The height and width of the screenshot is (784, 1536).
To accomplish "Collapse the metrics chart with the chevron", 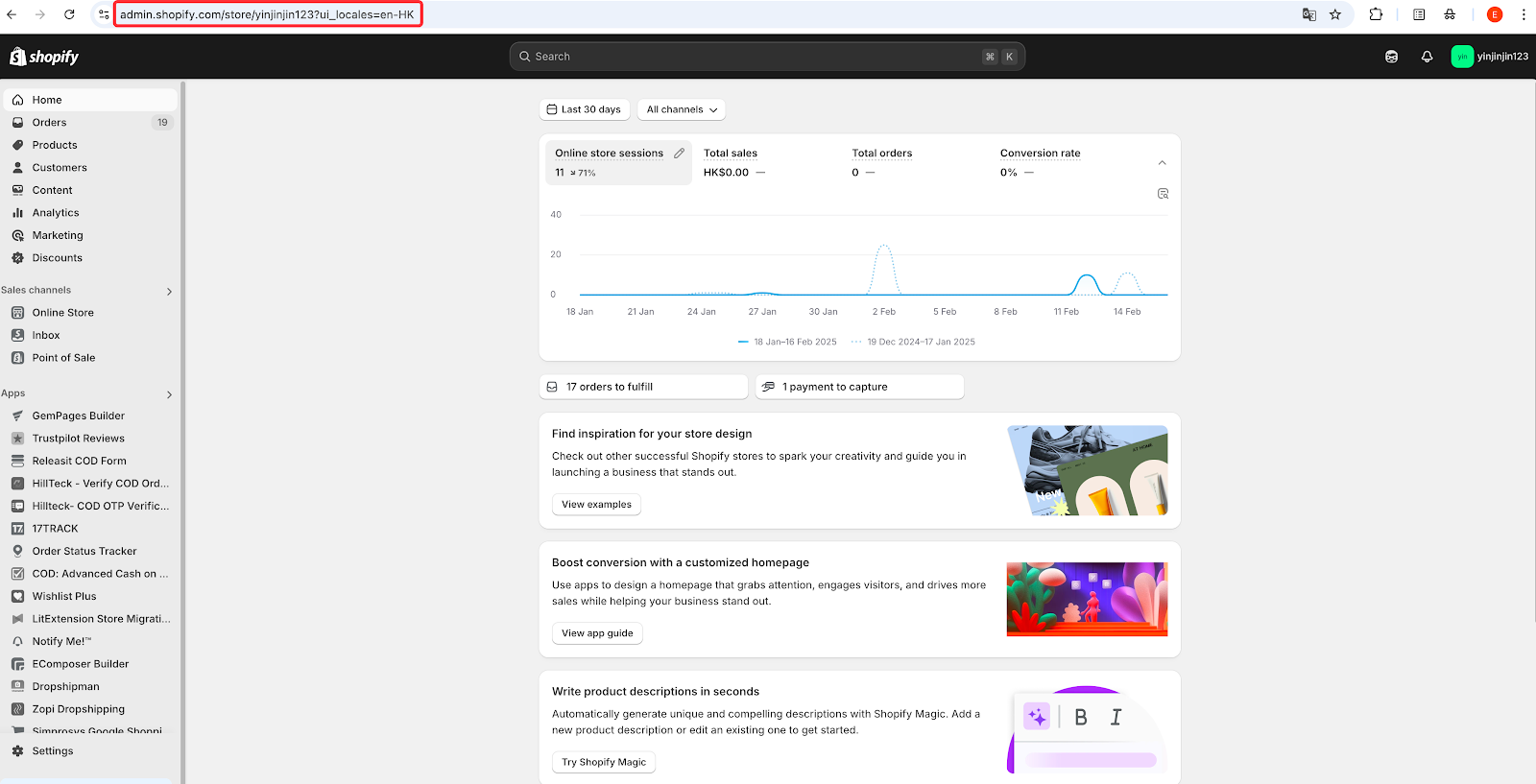I will 1162,163.
